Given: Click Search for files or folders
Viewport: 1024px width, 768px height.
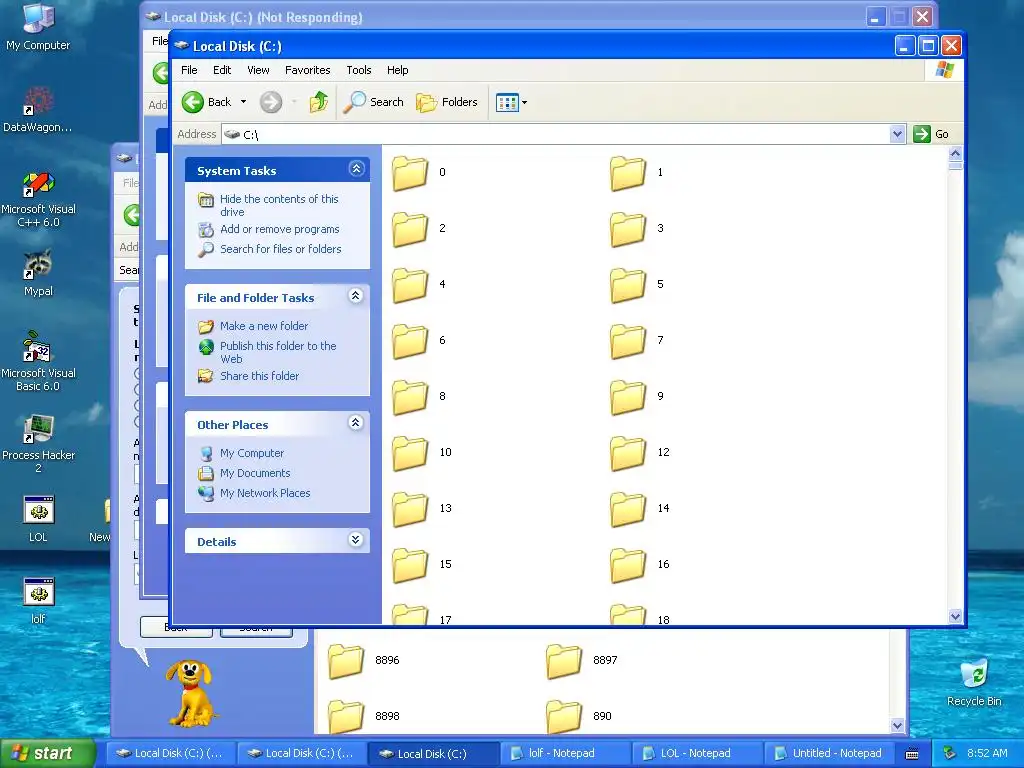Looking at the screenshot, I should 281,249.
